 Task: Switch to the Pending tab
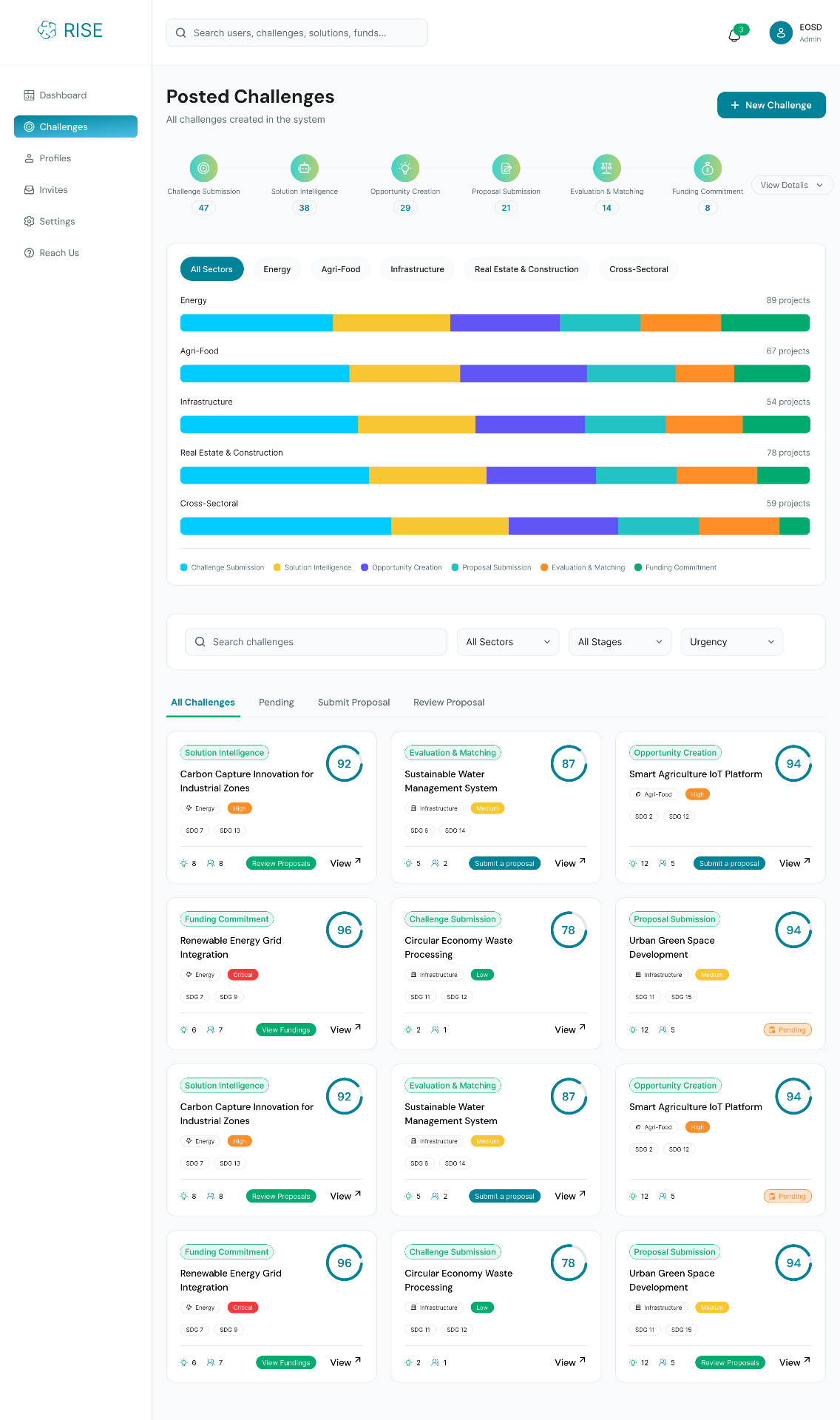[277, 703]
